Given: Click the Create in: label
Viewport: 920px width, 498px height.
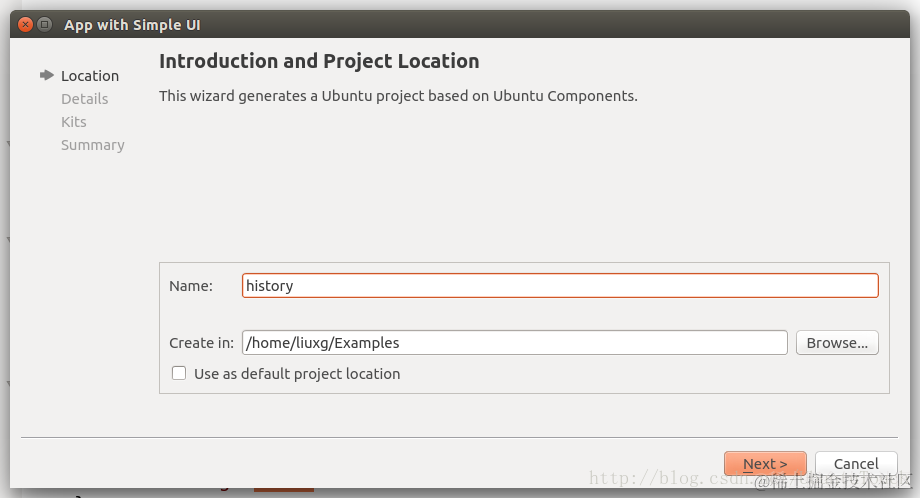Looking at the screenshot, I should click(x=201, y=343).
